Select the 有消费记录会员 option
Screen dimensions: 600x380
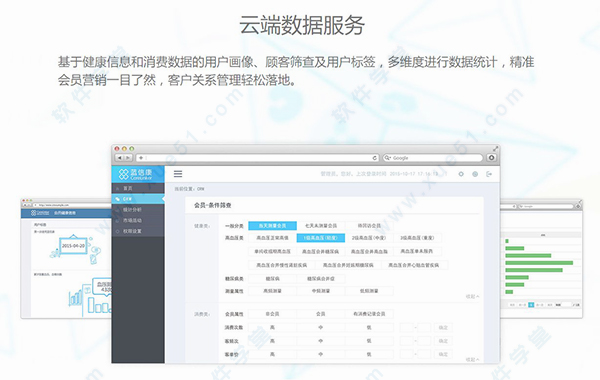tap(369, 314)
